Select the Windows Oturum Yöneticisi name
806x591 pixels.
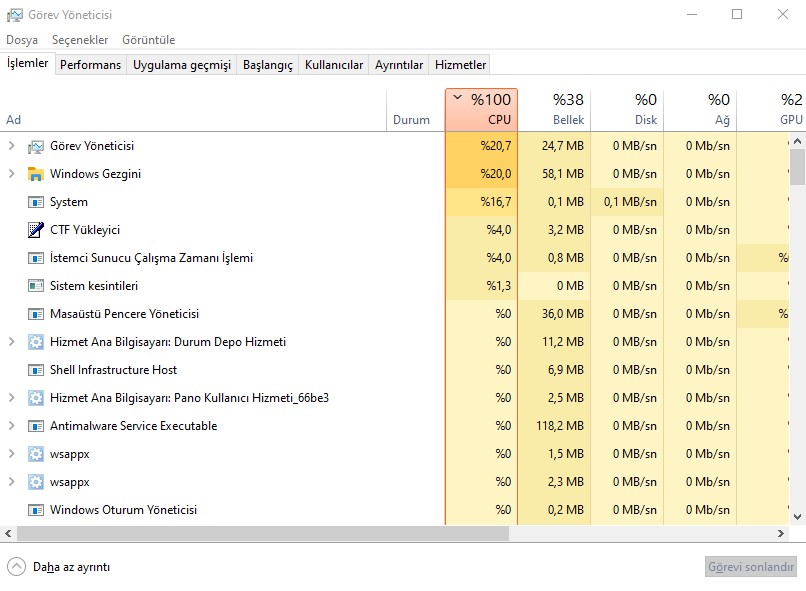tap(123, 510)
